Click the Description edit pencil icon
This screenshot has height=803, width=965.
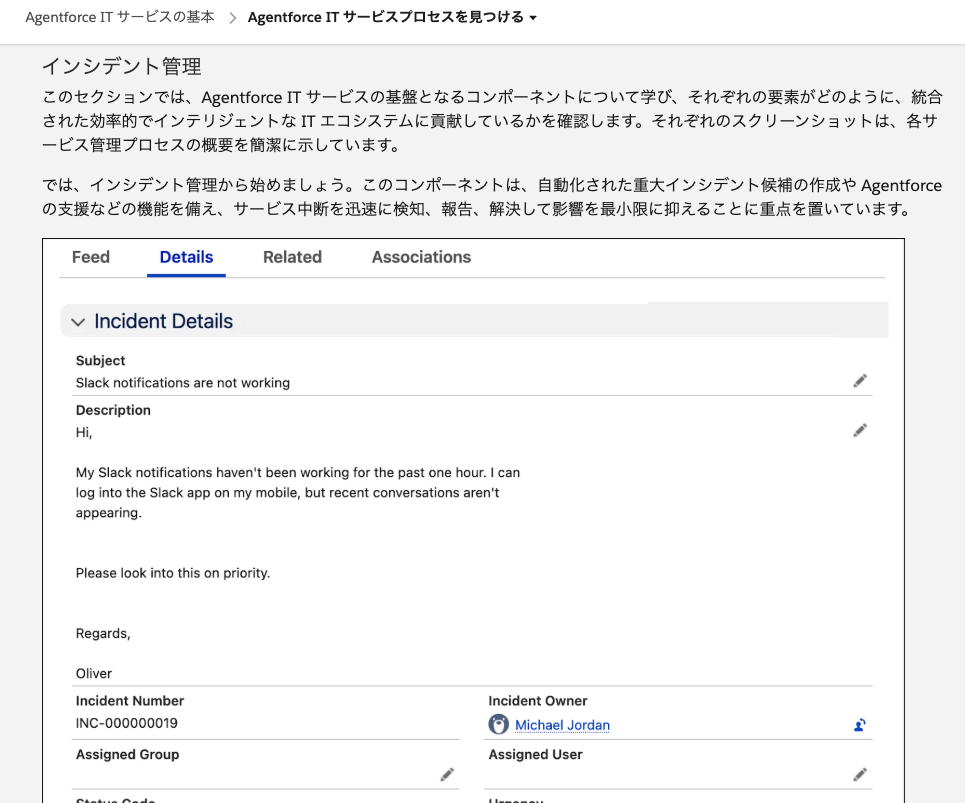click(x=860, y=431)
